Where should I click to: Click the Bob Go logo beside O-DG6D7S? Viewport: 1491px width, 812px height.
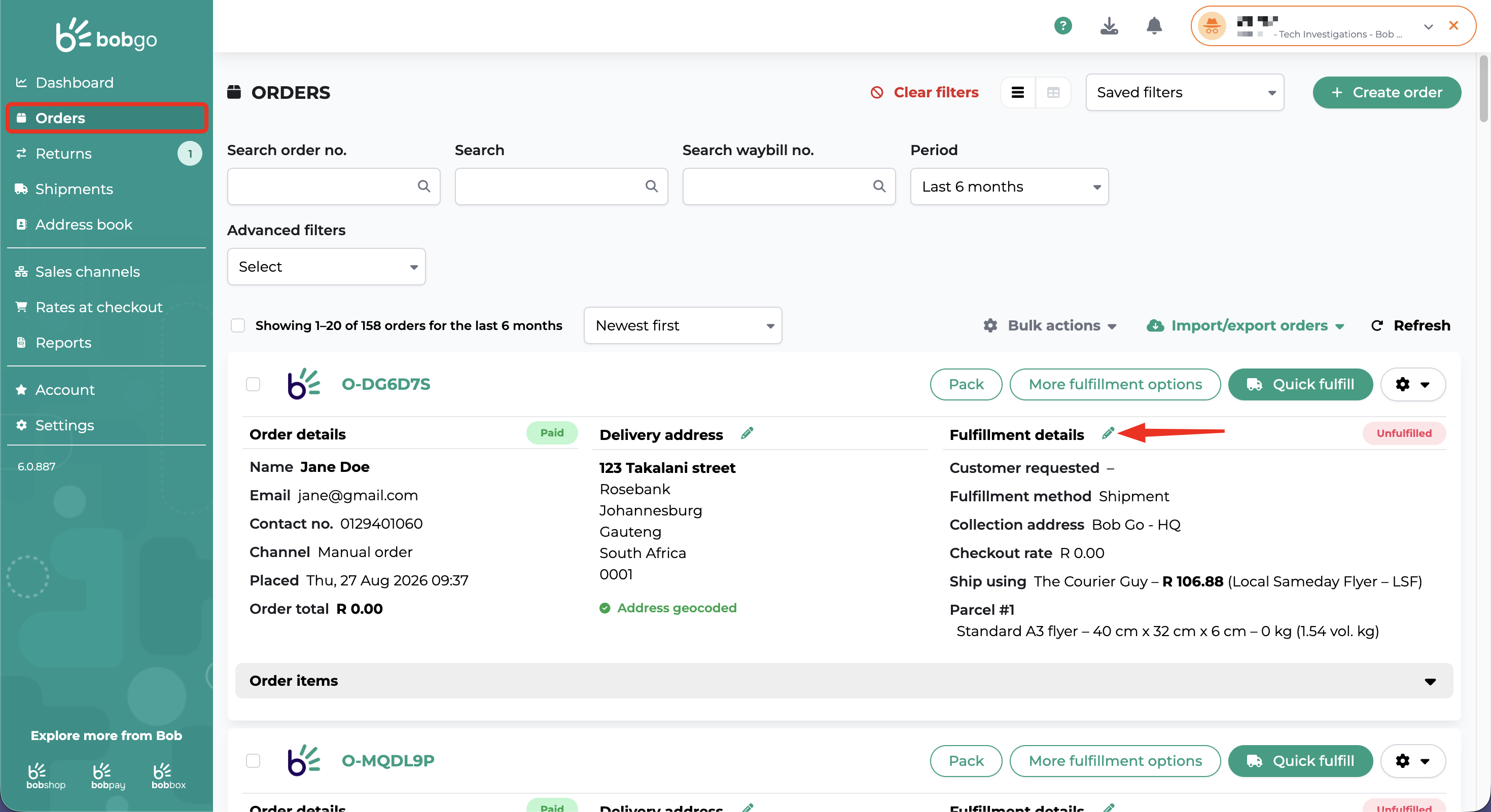[x=303, y=384]
